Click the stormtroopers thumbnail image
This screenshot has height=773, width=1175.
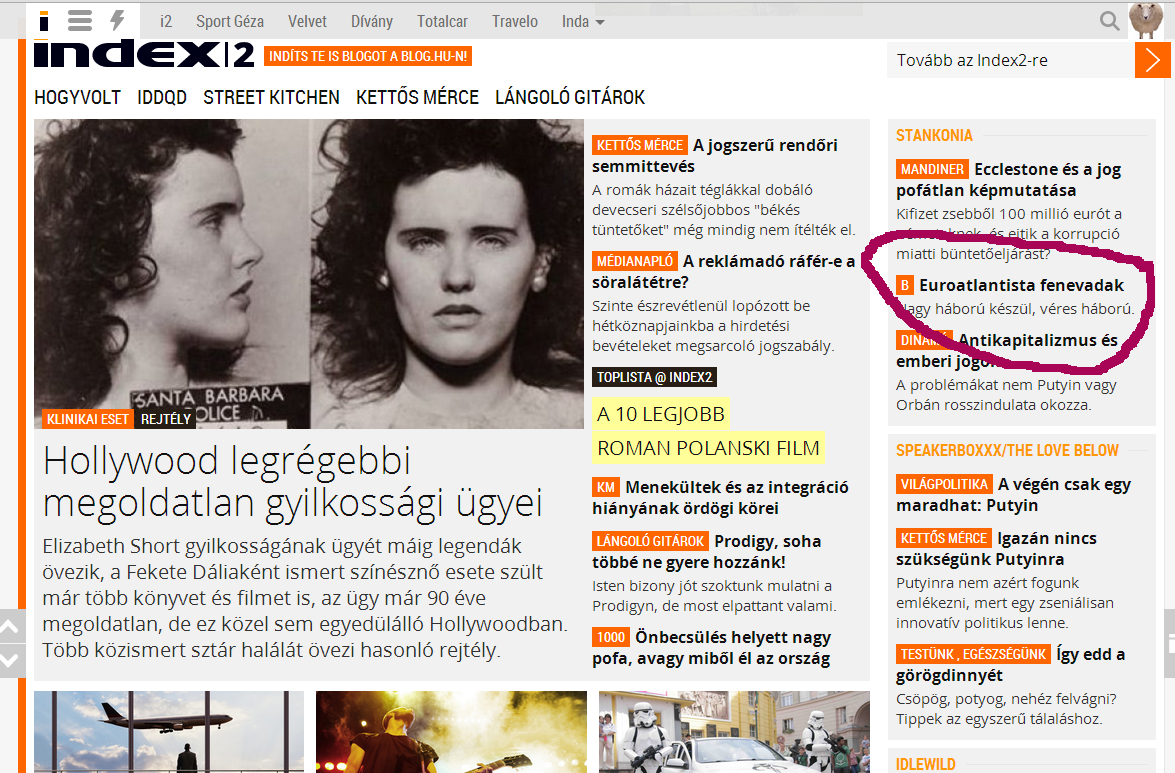coord(734,731)
